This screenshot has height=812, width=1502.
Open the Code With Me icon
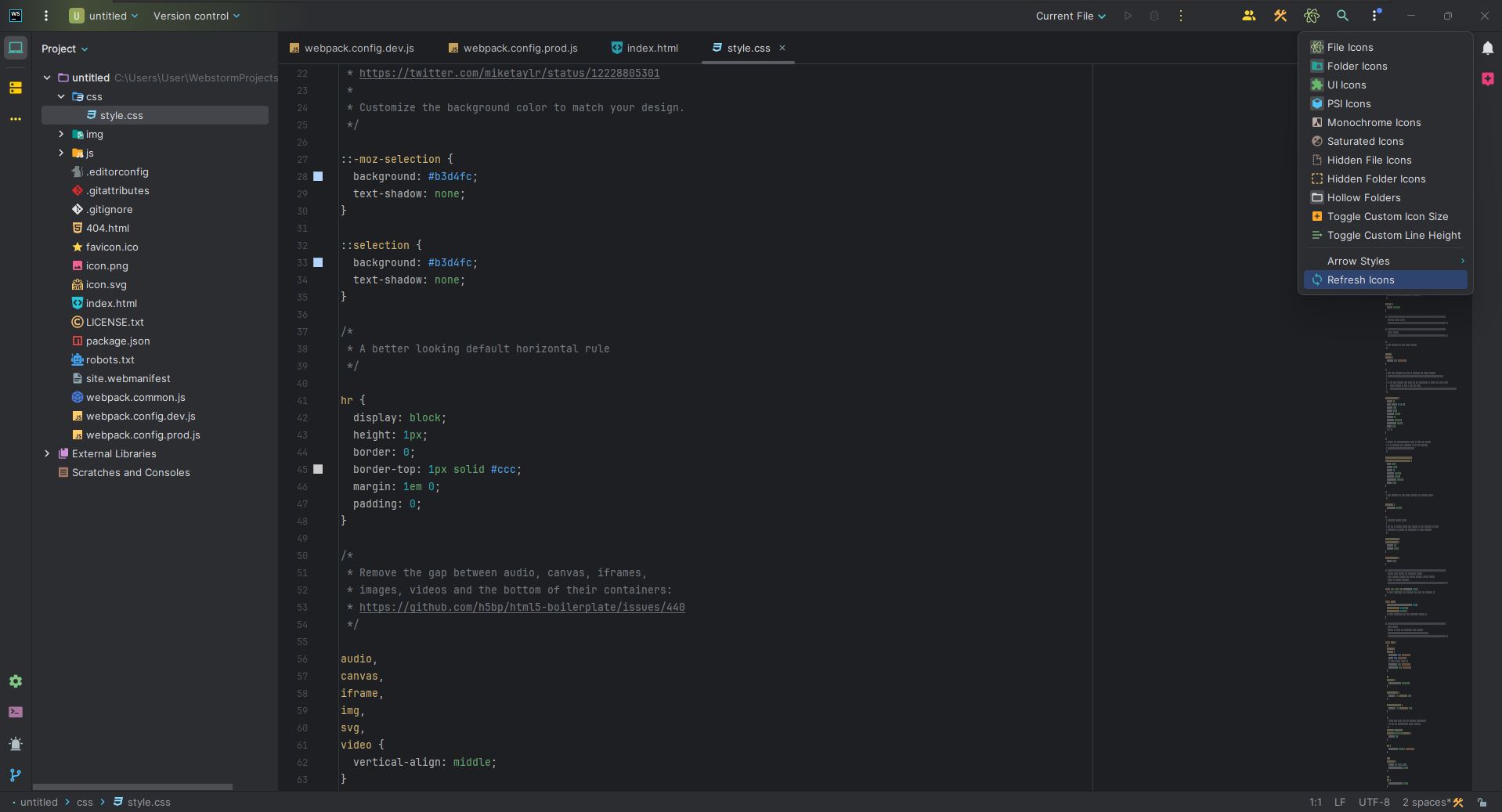pos(1248,16)
